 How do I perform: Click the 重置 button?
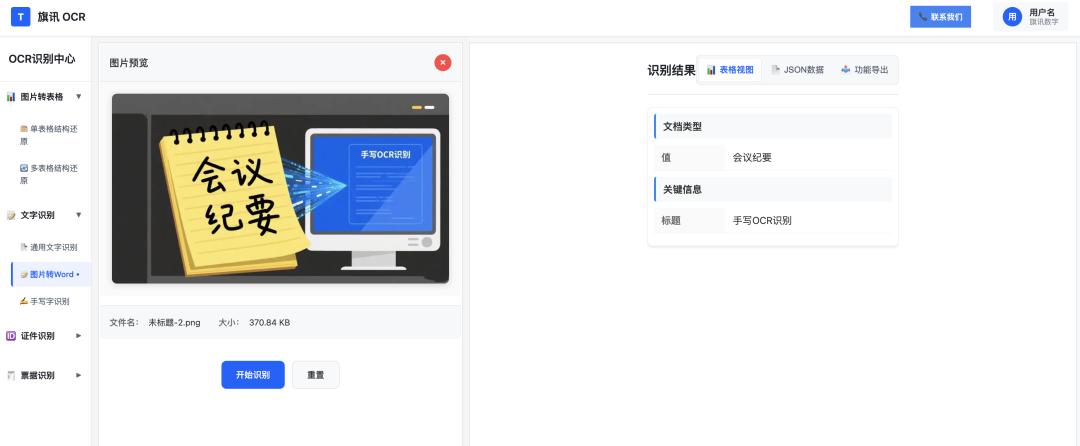tap(315, 375)
